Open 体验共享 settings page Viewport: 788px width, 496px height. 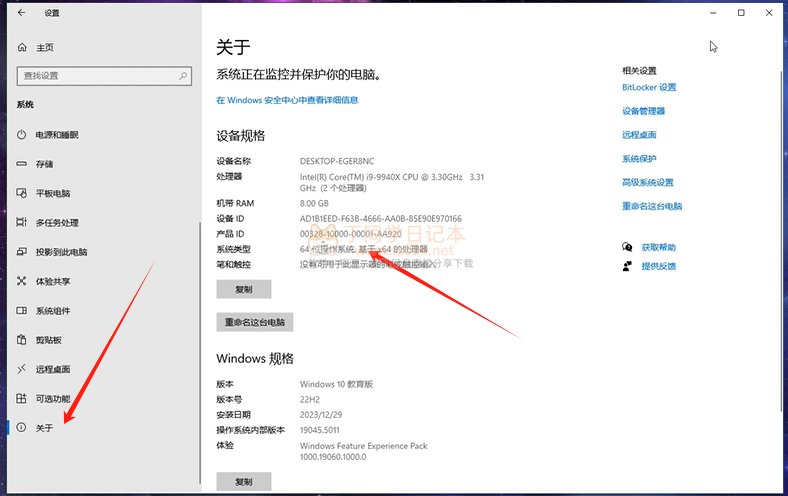(53, 281)
